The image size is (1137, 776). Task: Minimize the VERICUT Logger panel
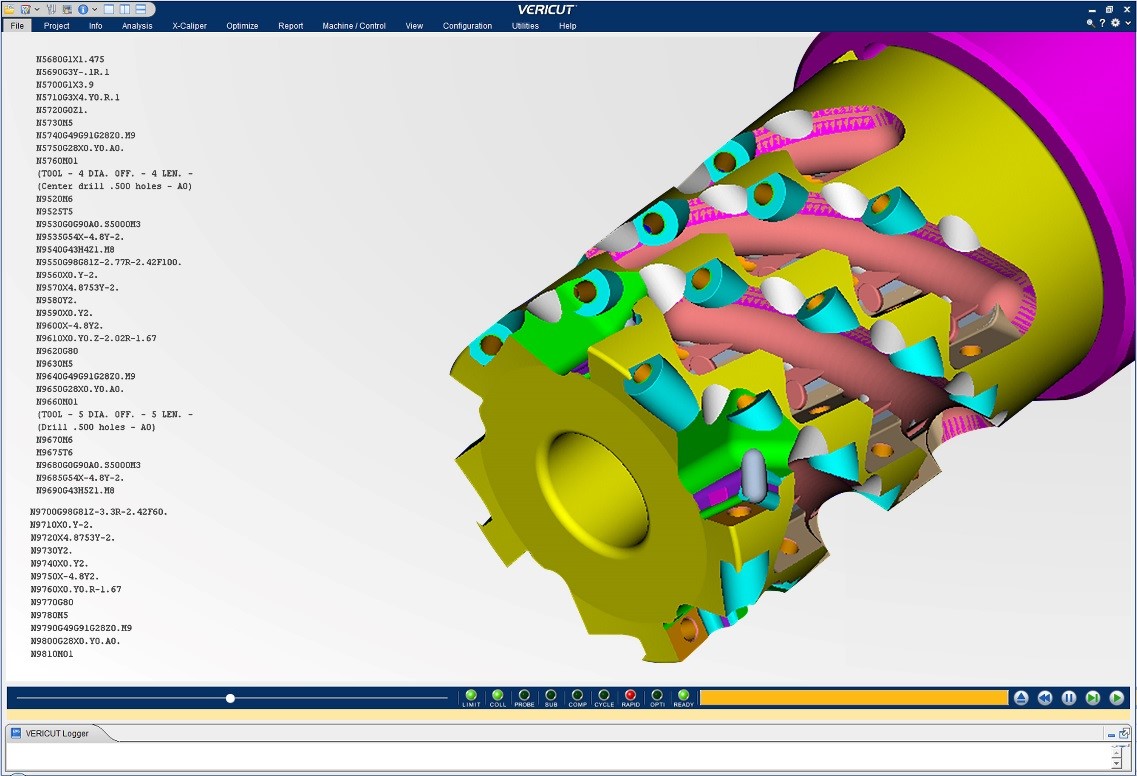point(1111,735)
